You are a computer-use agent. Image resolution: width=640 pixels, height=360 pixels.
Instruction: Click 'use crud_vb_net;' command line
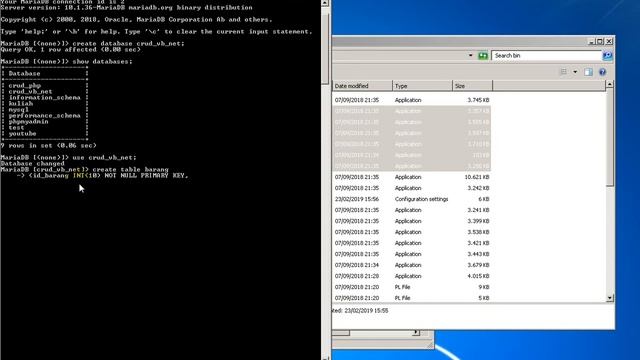pyautogui.click(x=104, y=158)
